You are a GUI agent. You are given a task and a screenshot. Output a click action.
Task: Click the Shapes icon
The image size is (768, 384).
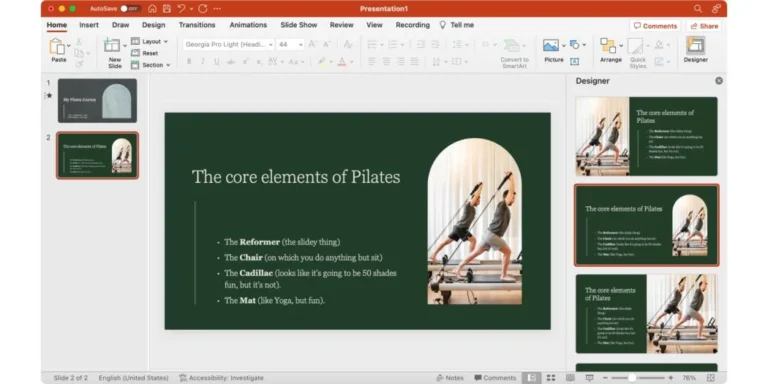coord(575,45)
